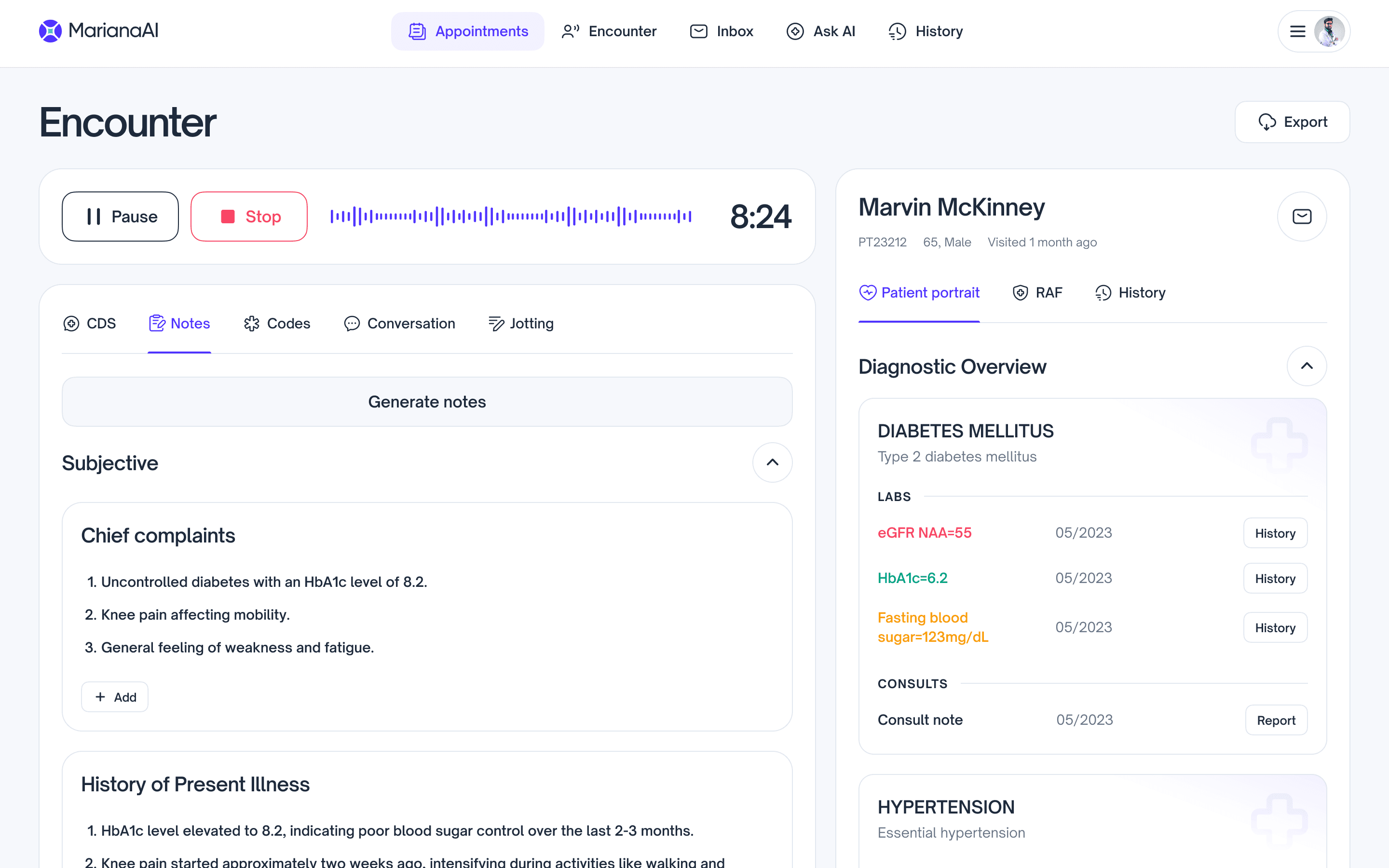Add a new chief complaint
The height and width of the screenshot is (868, 1389).
pyautogui.click(x=115, y=697)
